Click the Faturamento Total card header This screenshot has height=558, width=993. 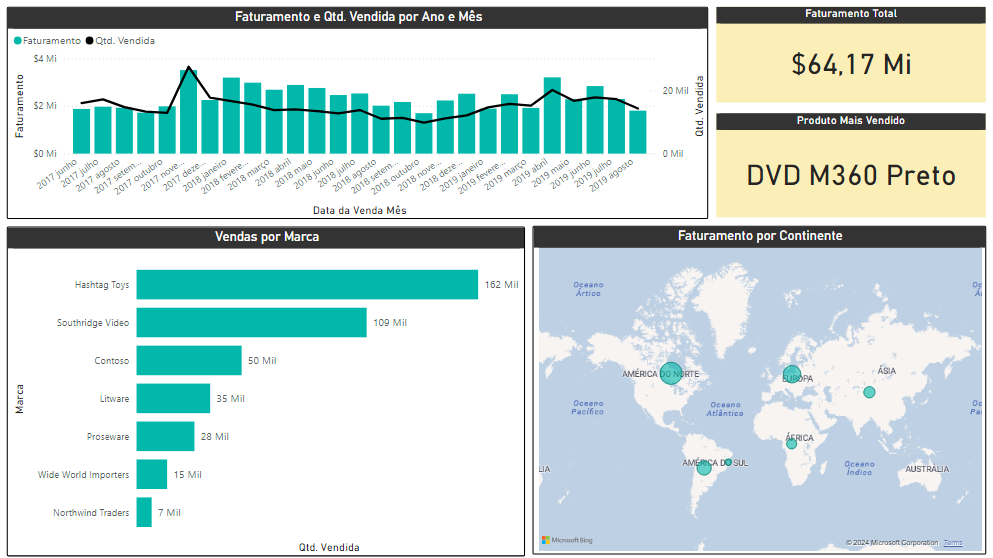tap(851, 14)
